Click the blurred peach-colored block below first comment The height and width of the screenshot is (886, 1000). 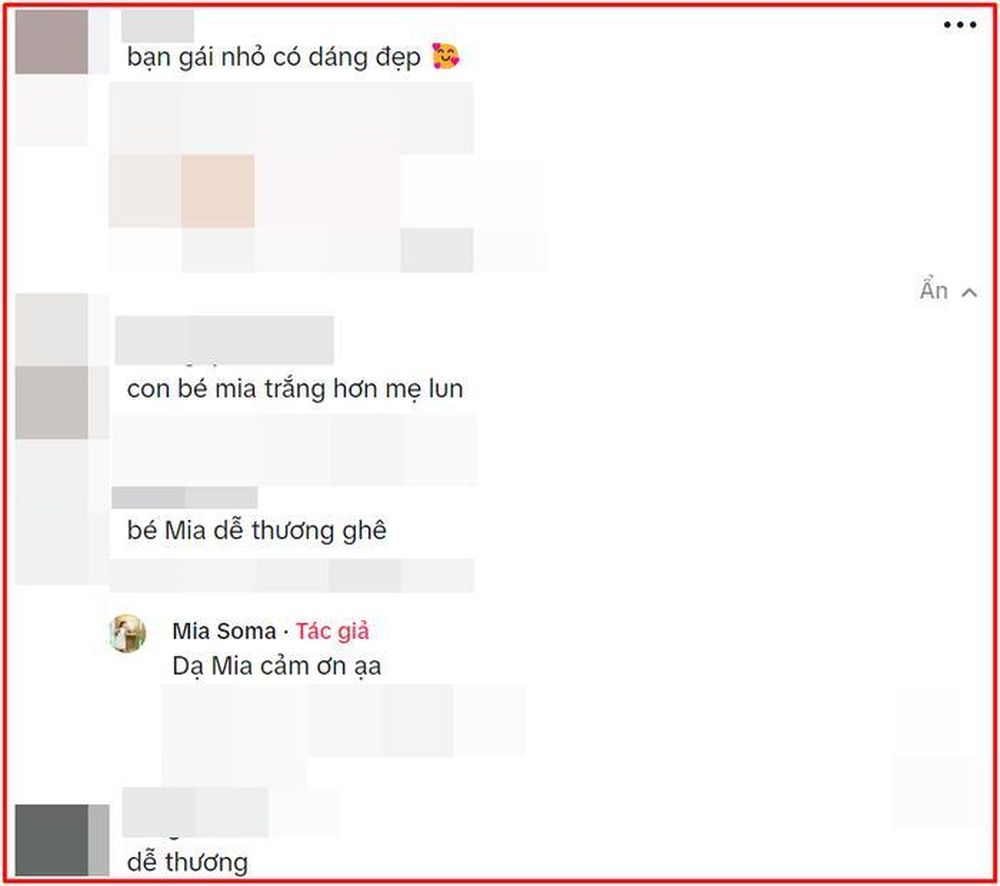[x=217, y=191]
